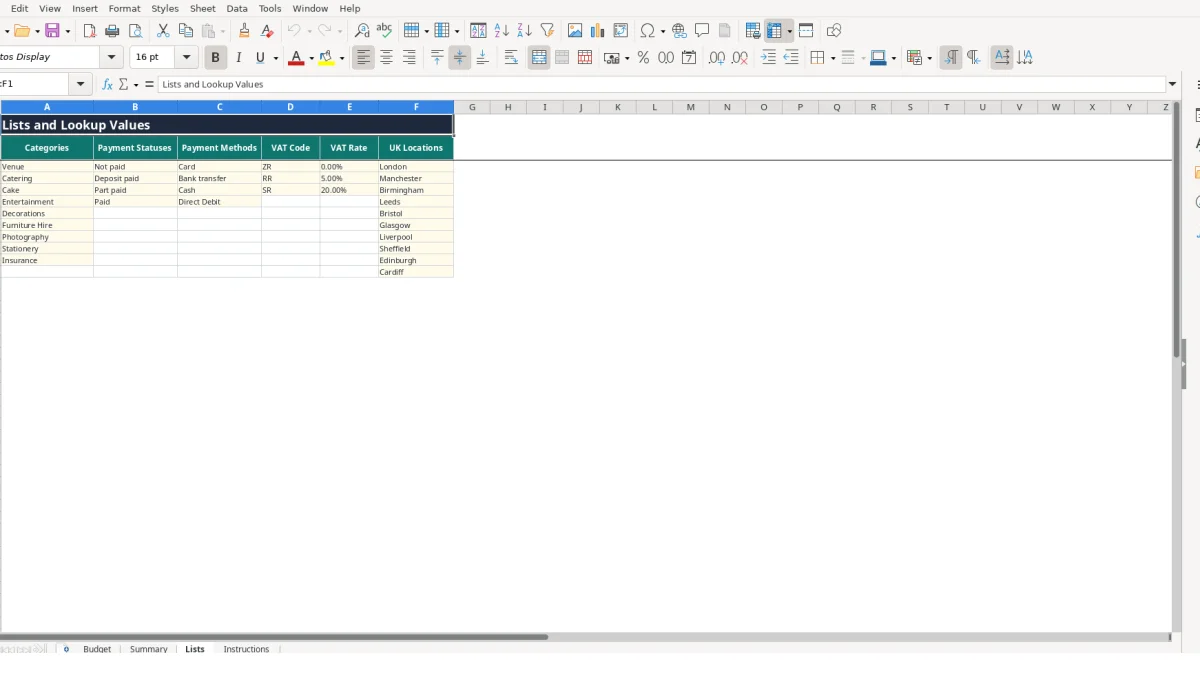Expand the Name Box dropdown

(81, 85)
